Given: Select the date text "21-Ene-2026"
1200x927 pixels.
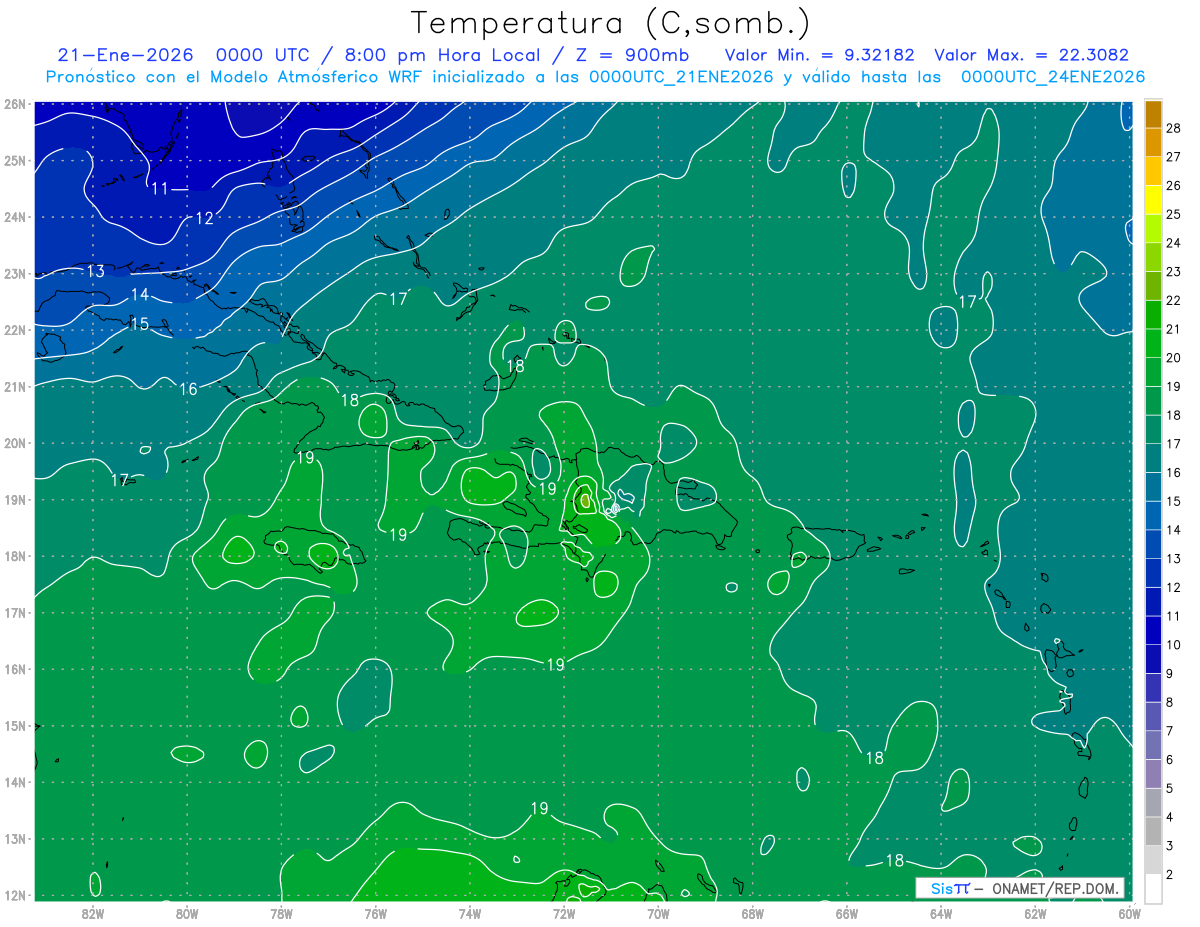Looking at the screenshot, I should pyautogui.click(x=125, y=55).
